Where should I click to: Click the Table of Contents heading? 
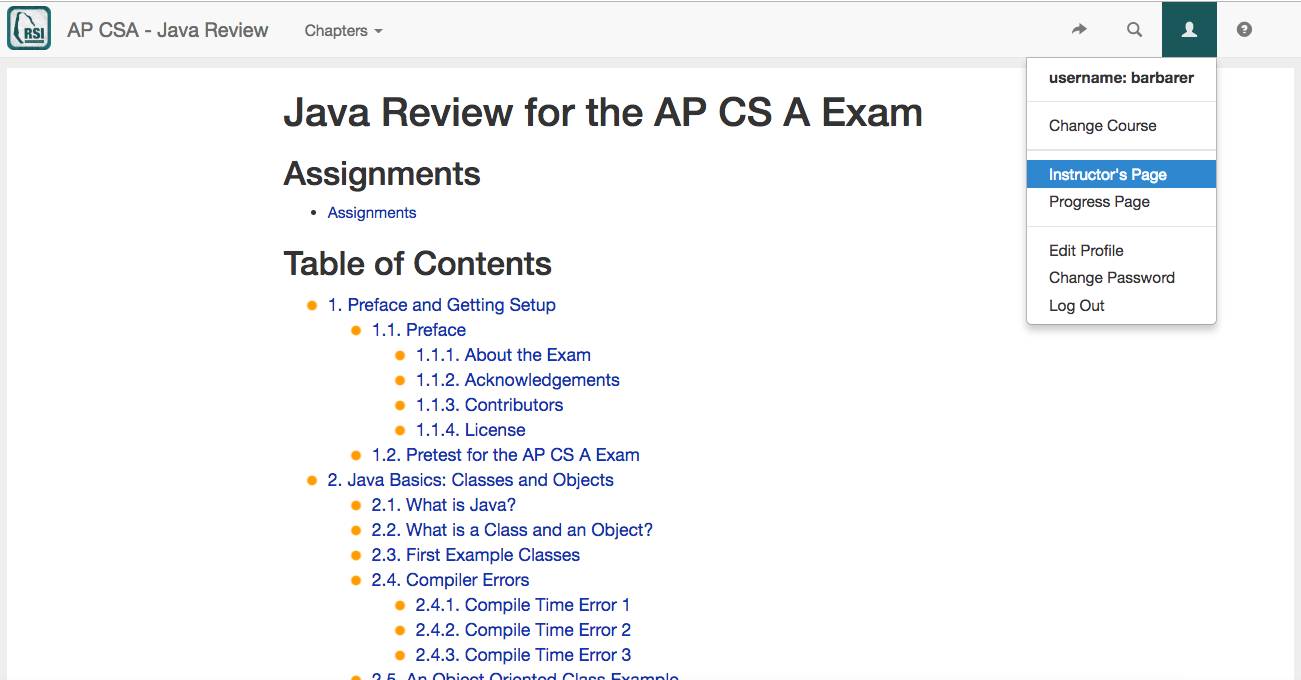418,264
